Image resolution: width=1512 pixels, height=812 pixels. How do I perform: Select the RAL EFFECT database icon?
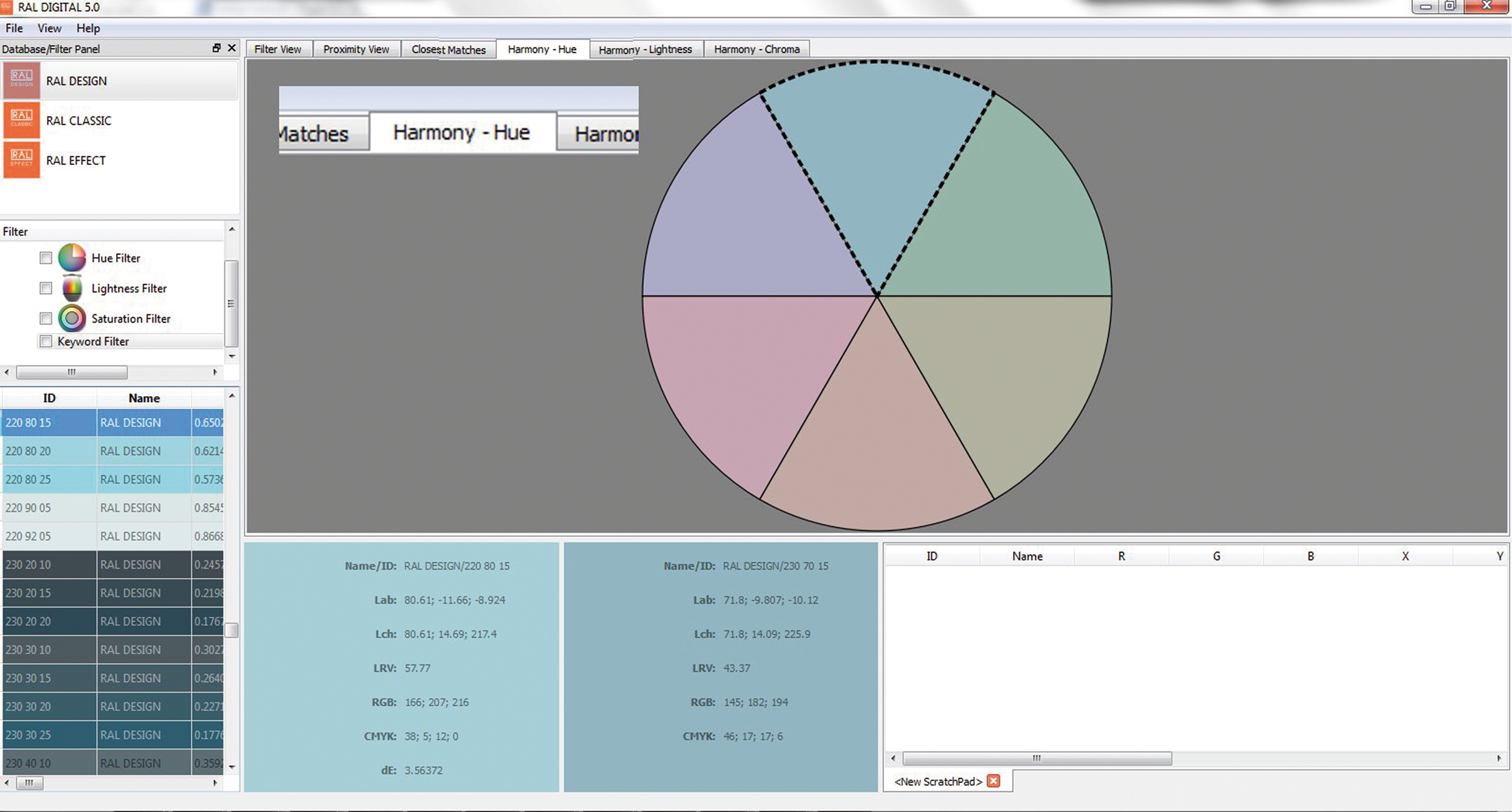tap(21, 160)
